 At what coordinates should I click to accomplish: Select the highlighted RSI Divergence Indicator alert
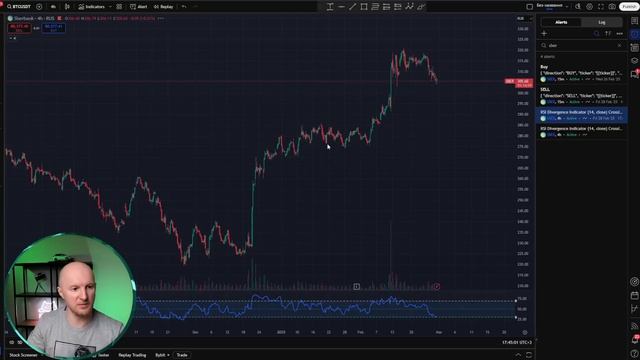(582, 115)
